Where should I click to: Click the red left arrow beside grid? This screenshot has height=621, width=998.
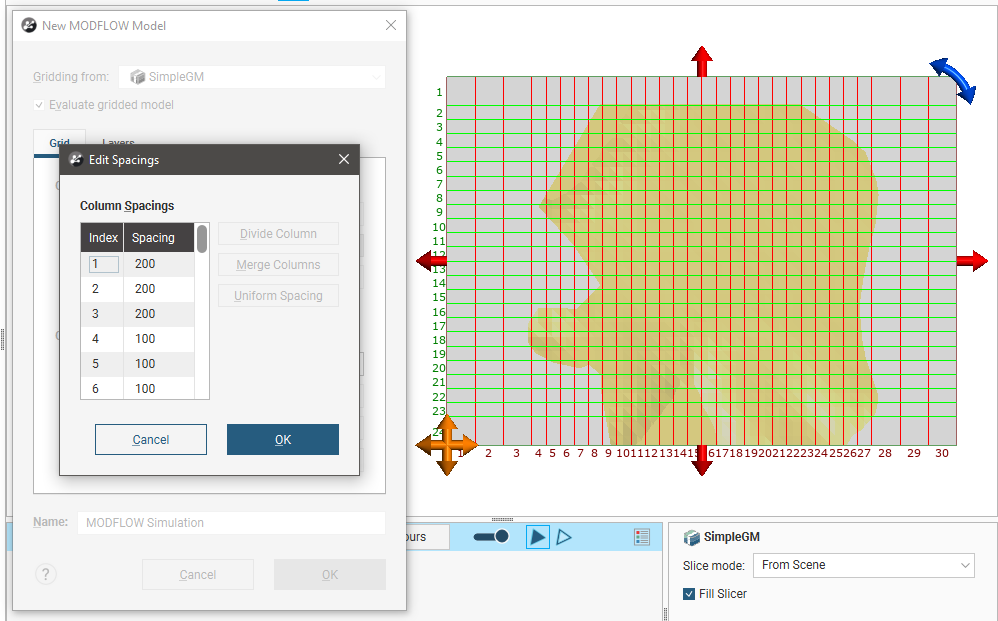pos(431,261)
